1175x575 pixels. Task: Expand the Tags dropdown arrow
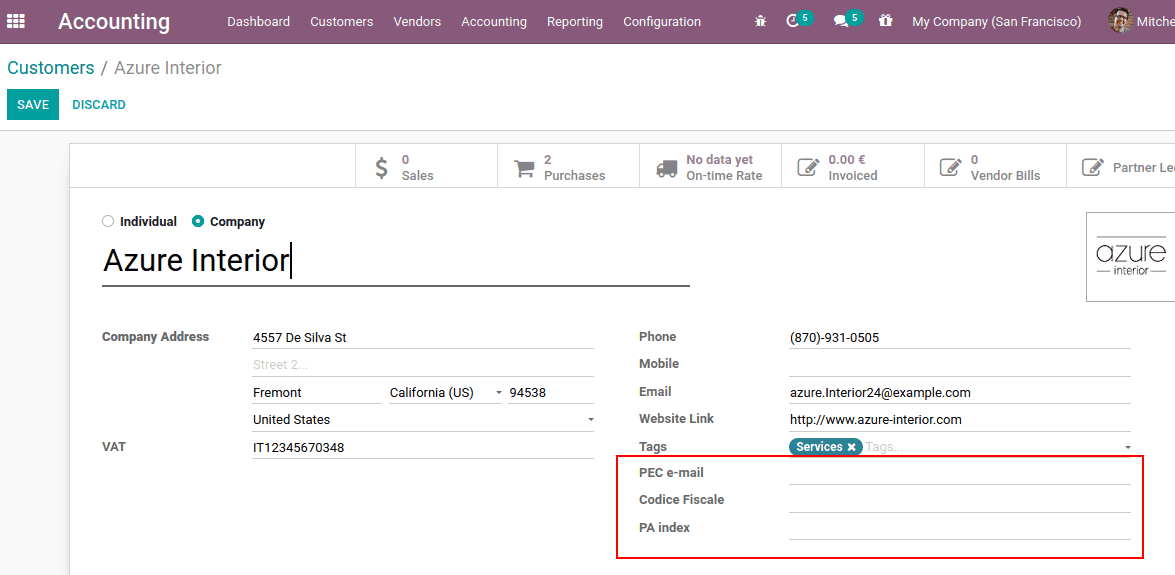click(x=1128, y=447)
